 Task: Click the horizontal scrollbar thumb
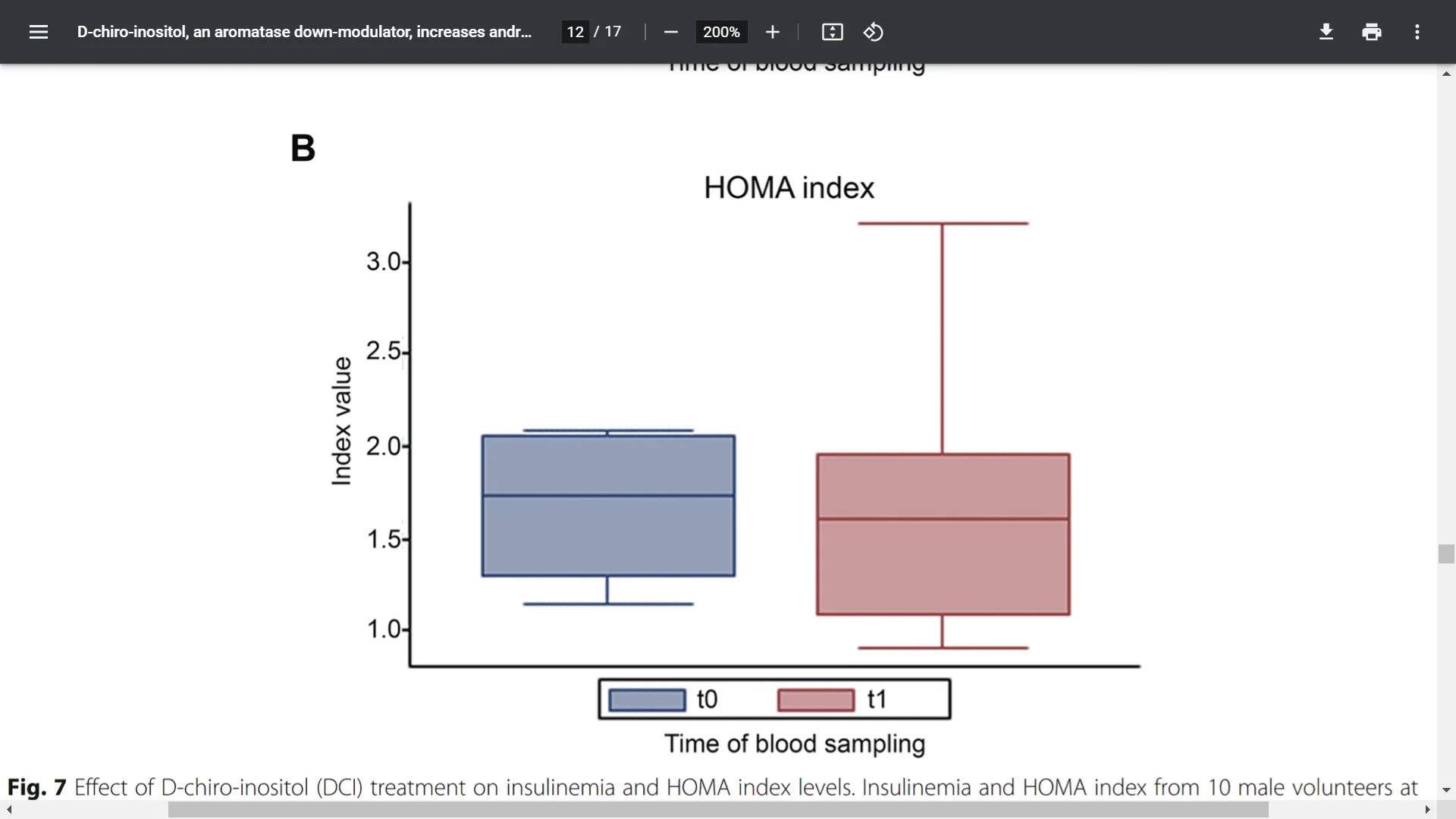718,810
